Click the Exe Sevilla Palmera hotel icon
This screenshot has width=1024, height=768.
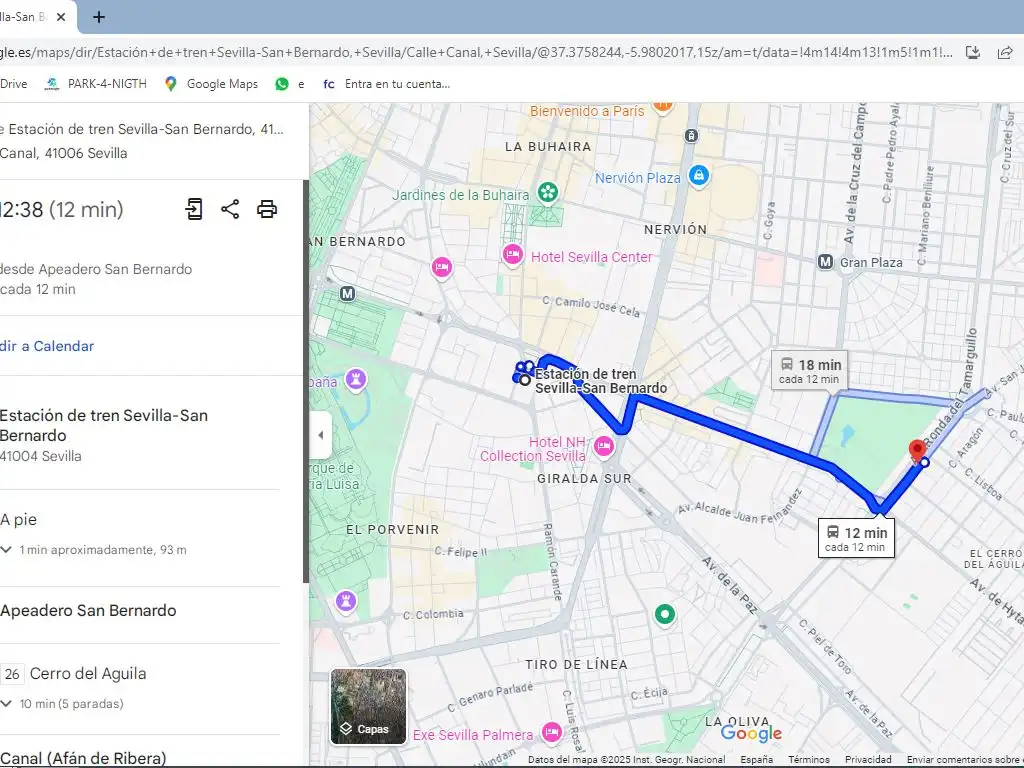(x=552, y=731)
